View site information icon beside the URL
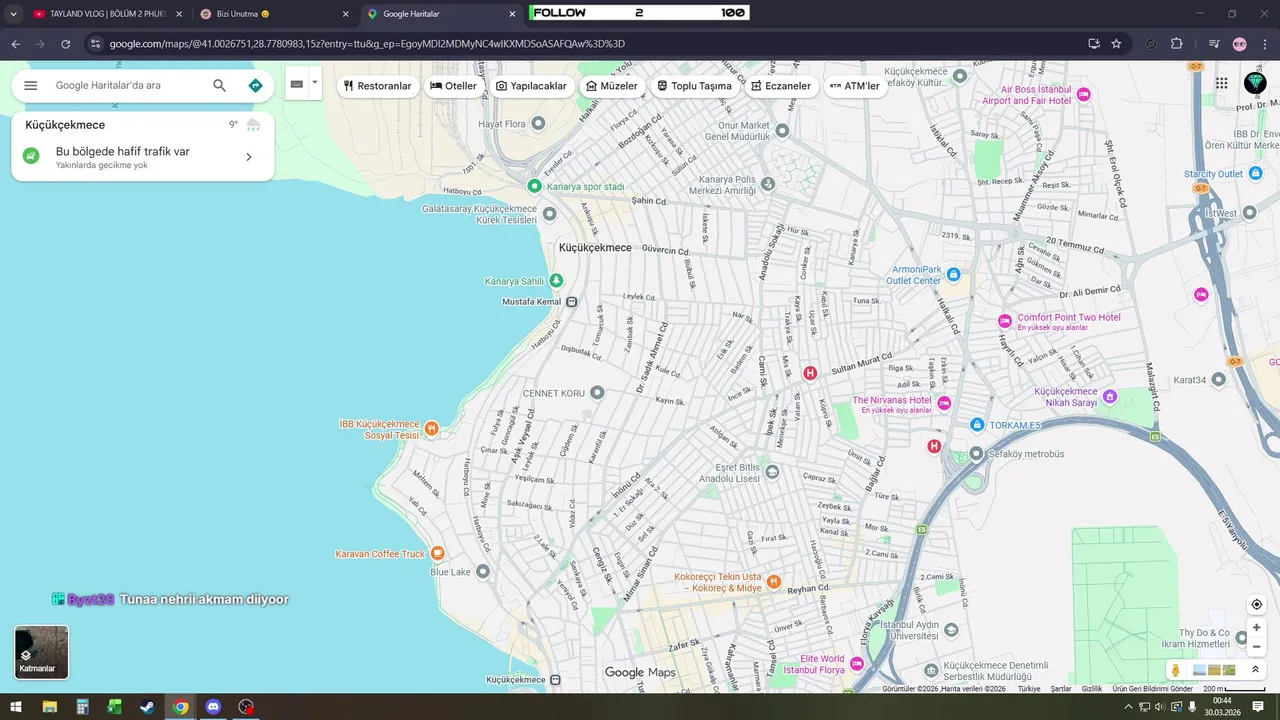Viewport: 1280px width, 720px height. (95, 44)
